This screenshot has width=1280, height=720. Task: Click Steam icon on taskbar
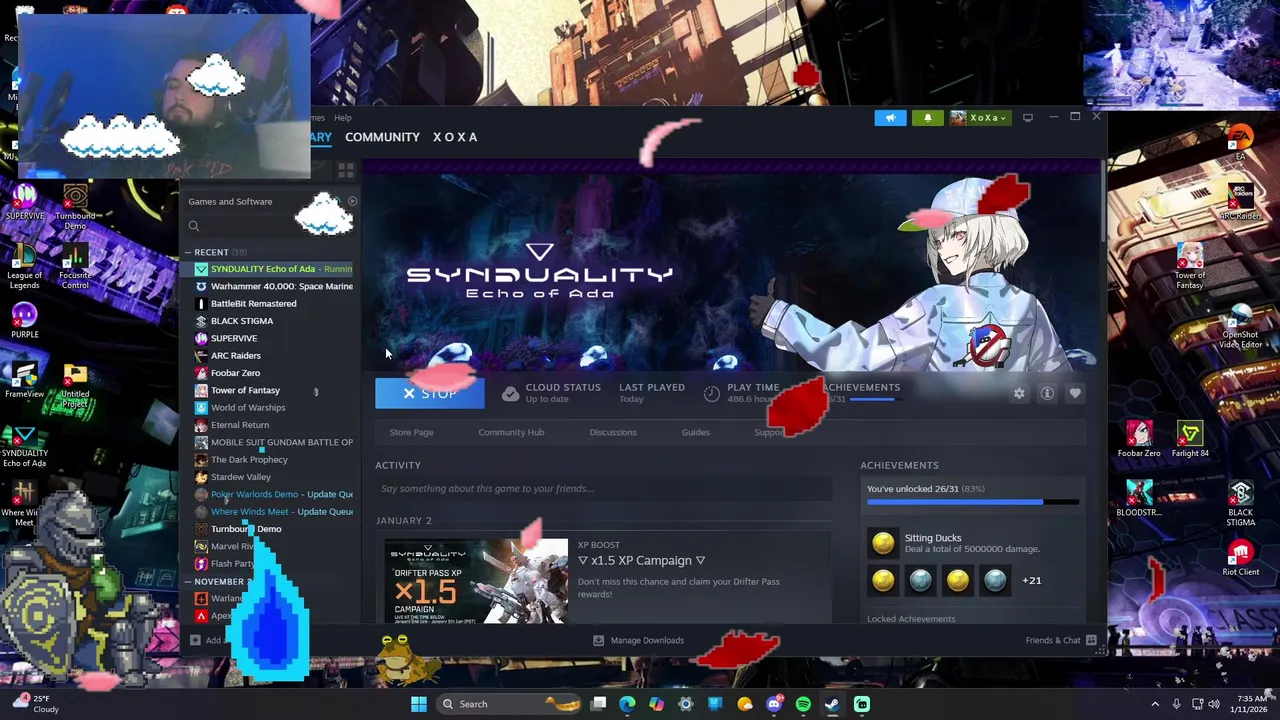point(832,704)
